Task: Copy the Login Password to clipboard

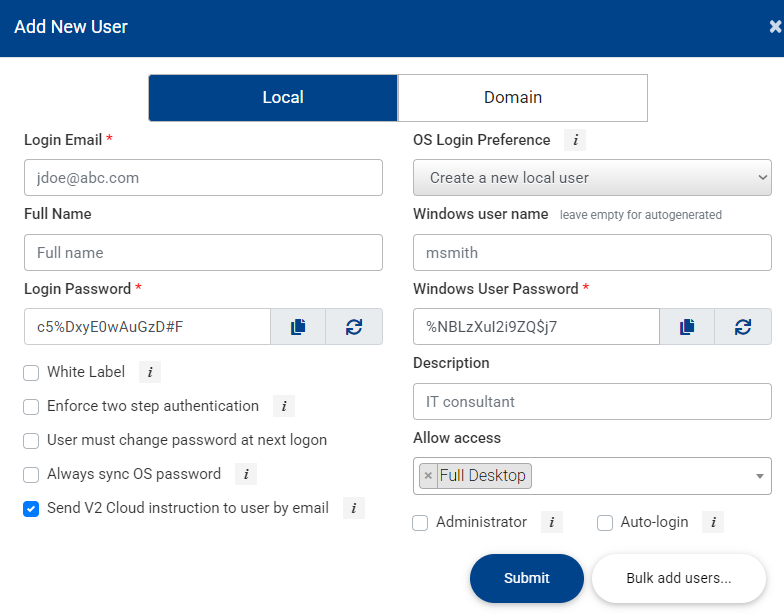Action: pyautogui.click(x=298, y=327)
